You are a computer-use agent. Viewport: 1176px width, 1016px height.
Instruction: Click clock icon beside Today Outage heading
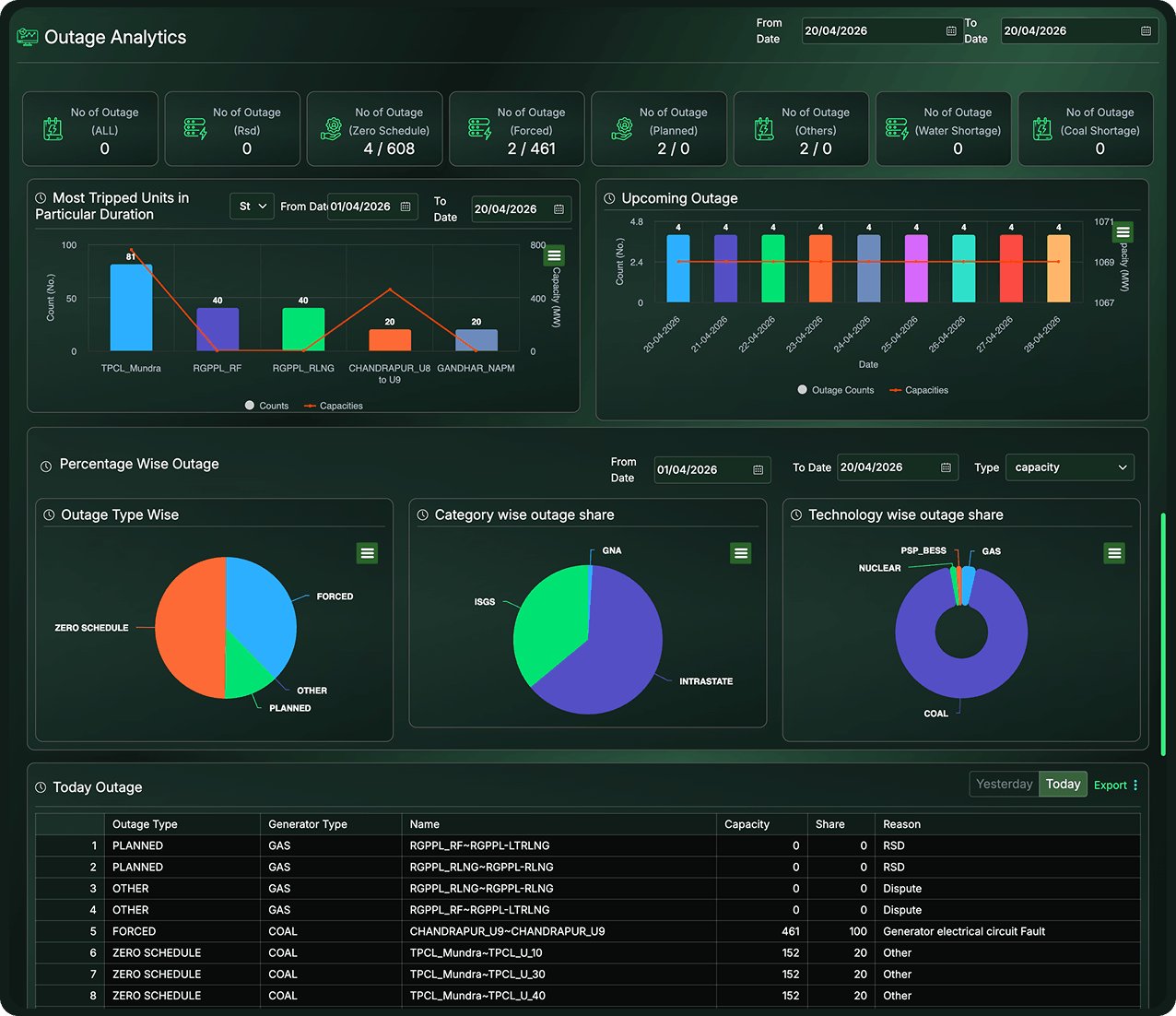coord(41,787)
